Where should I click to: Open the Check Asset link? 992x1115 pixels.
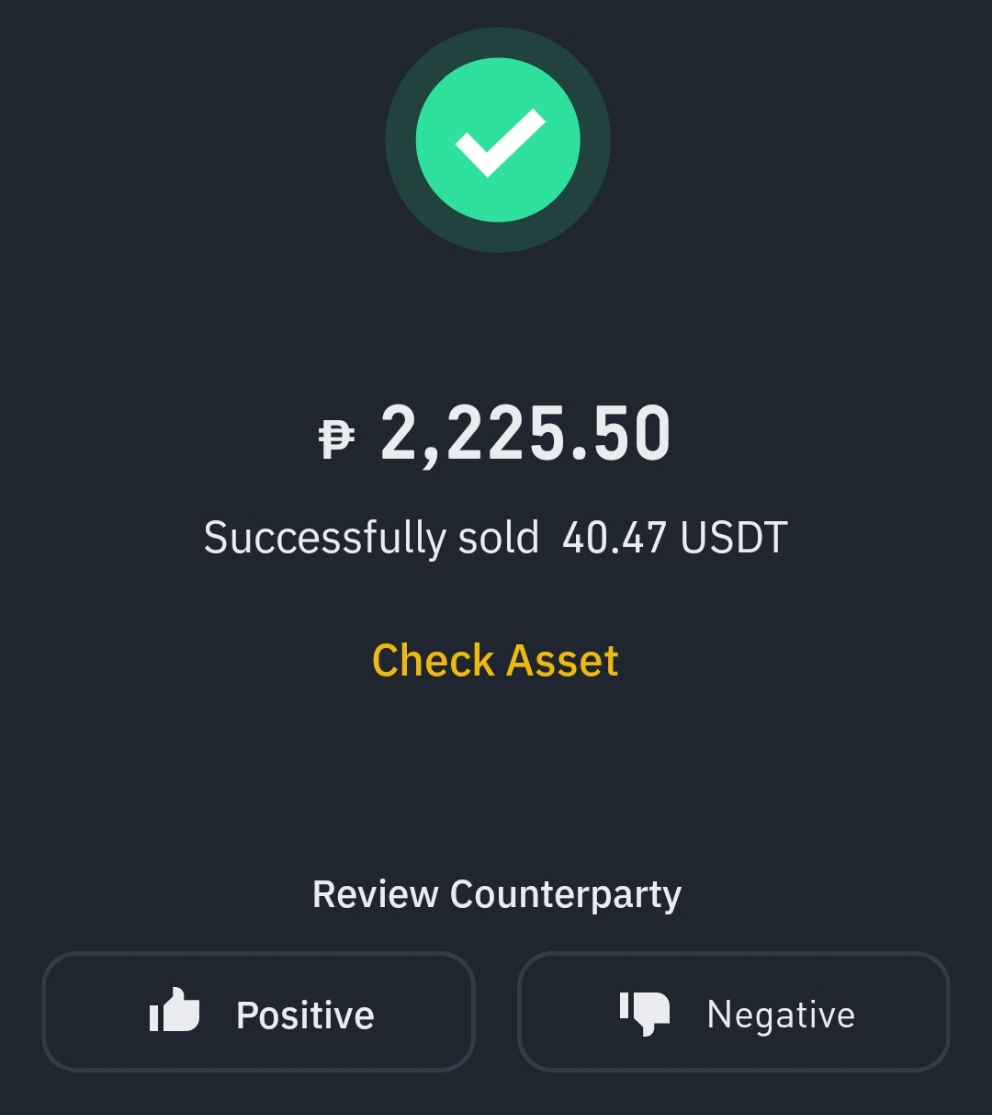(x=496, y=661)
